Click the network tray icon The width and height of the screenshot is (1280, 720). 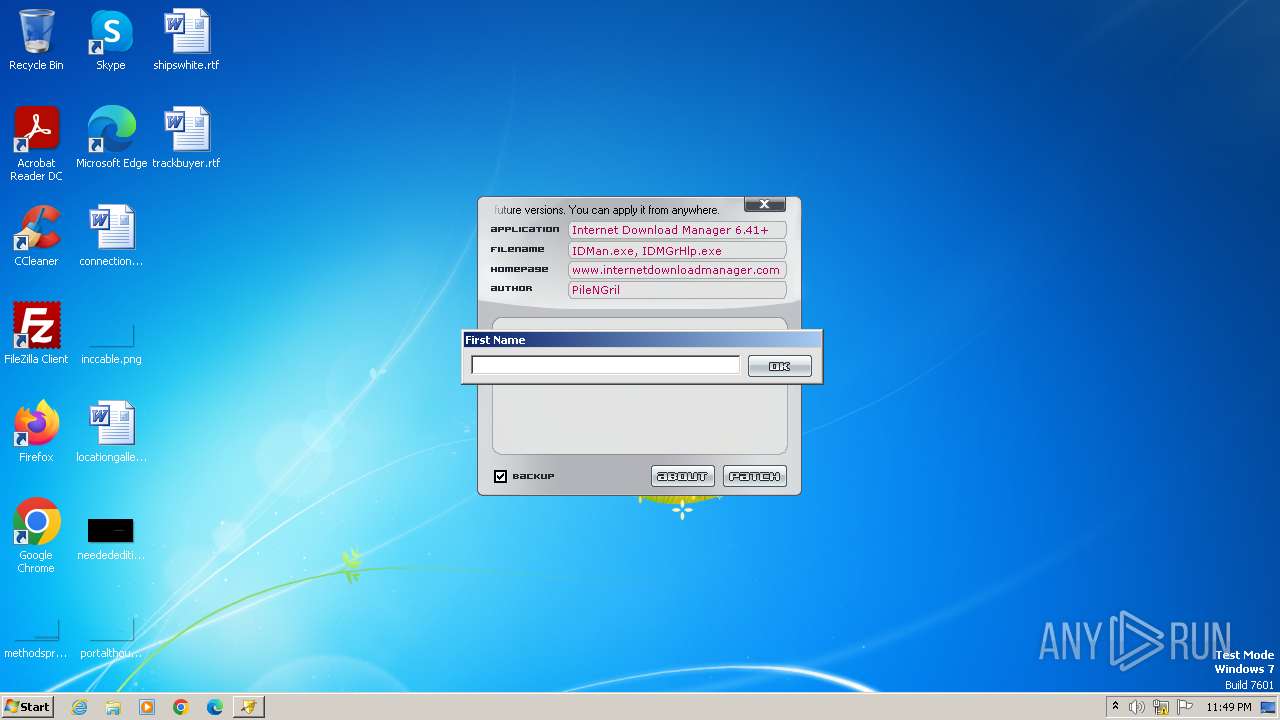pyautogui.click(x=1161, y=707)
